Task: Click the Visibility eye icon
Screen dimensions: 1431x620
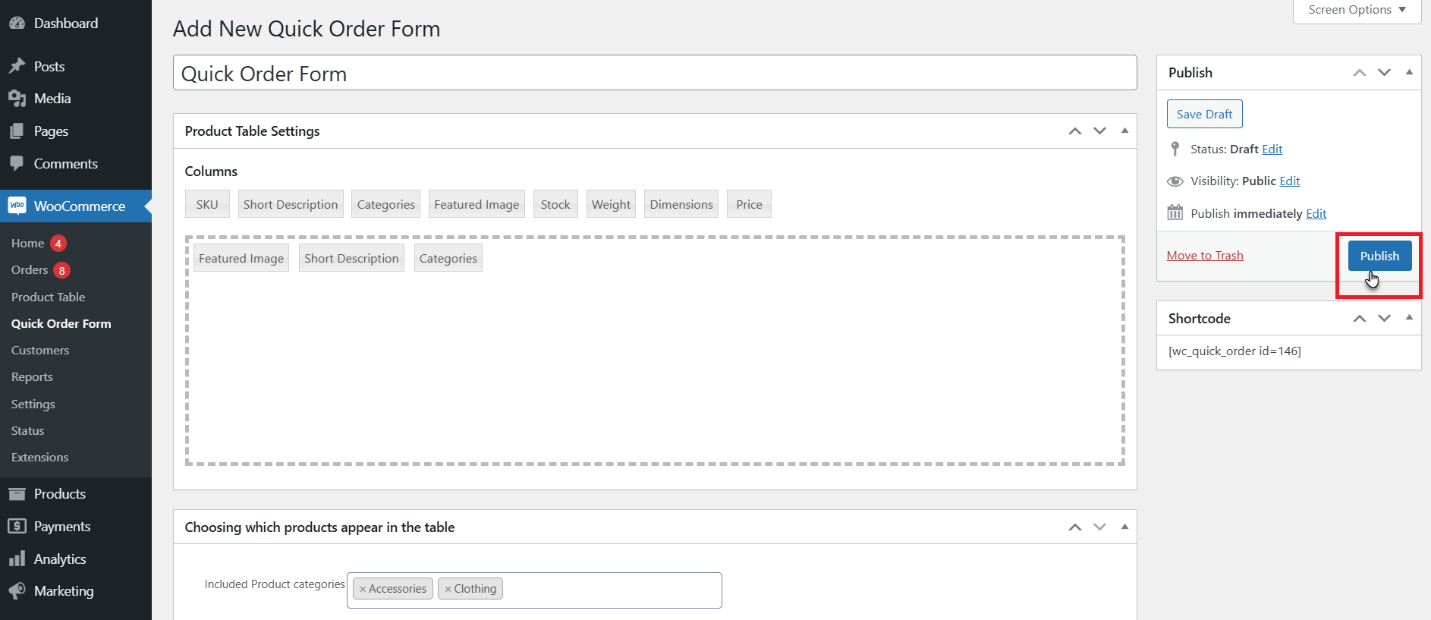Action: 1175,181
